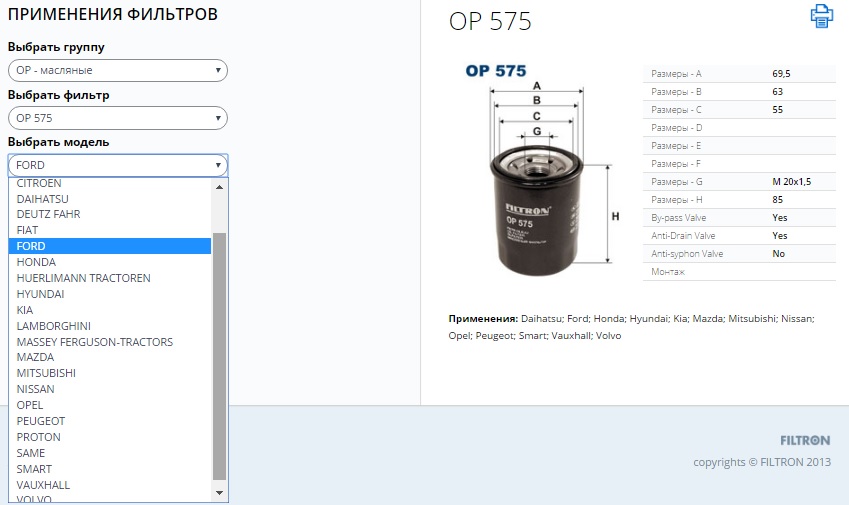Viewport: 849px width, 505px height.
Task: Choose VAUXHALL from the model list
Action: [x=109, y=485]
